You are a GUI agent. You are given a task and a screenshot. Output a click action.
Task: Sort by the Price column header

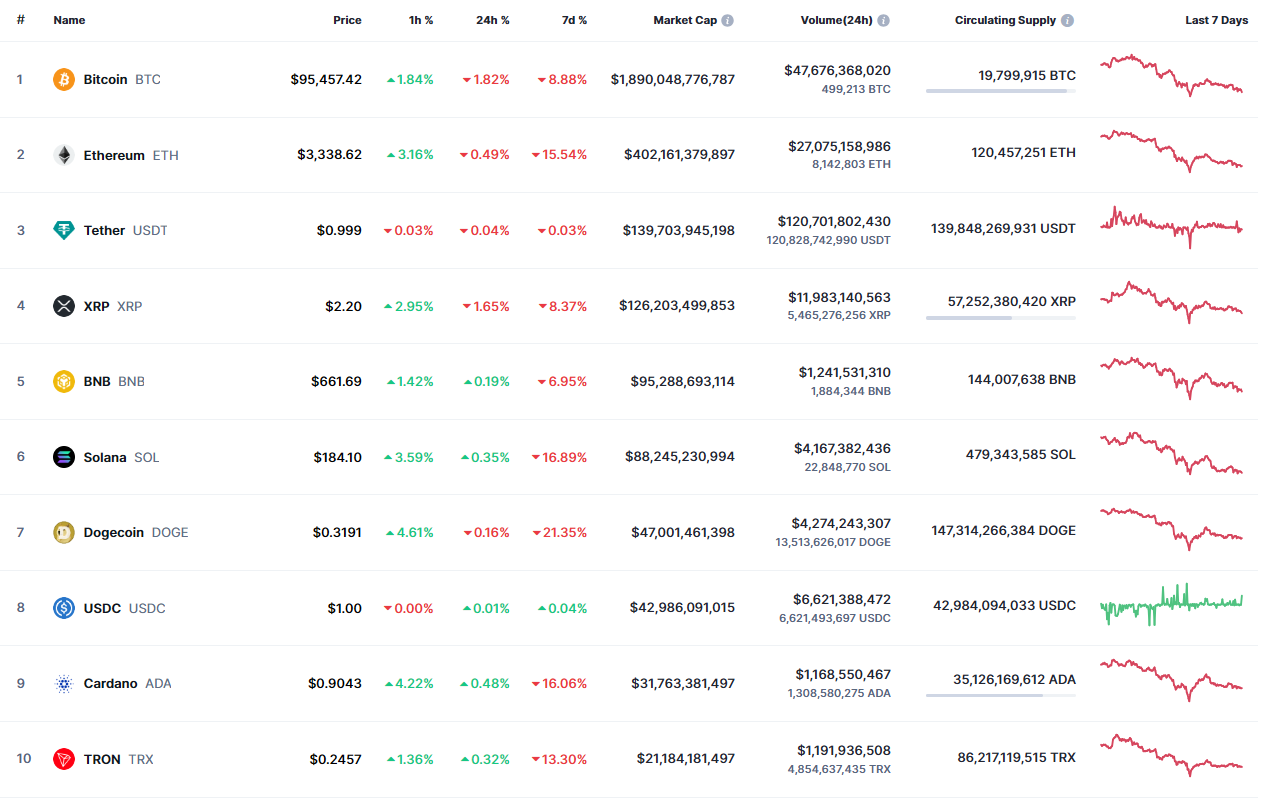coord(348,20)
